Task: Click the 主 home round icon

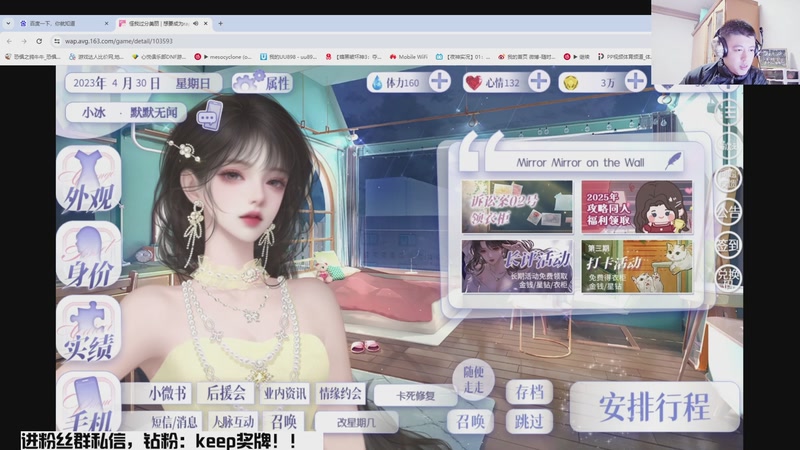Action: tap(728, 113)
